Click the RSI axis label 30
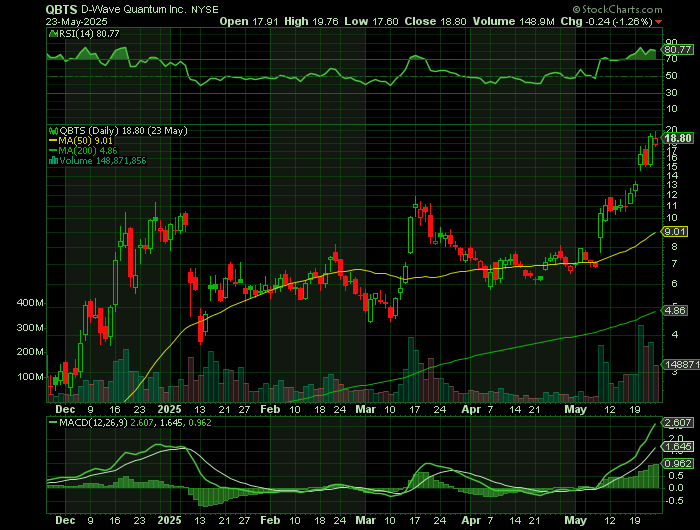This screenshot has height=530, width=700. coord(672,93)
